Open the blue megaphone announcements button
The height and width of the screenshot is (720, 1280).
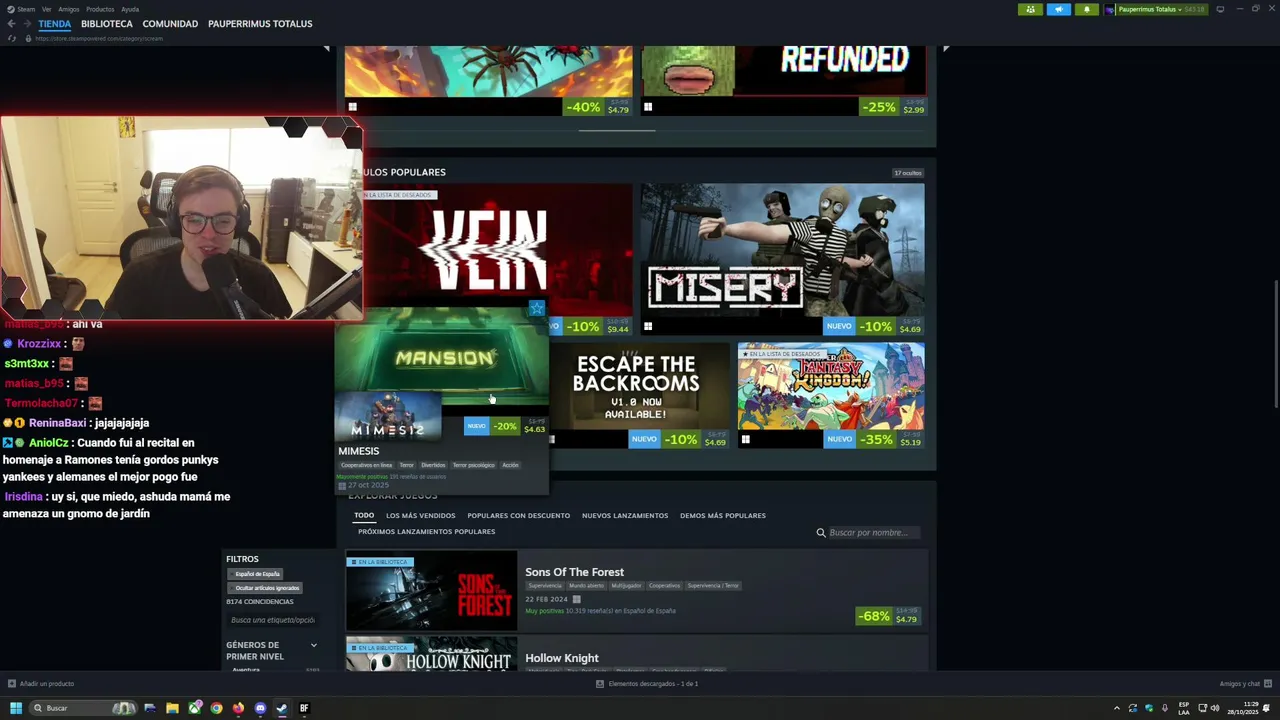[x=1058, y=9]
